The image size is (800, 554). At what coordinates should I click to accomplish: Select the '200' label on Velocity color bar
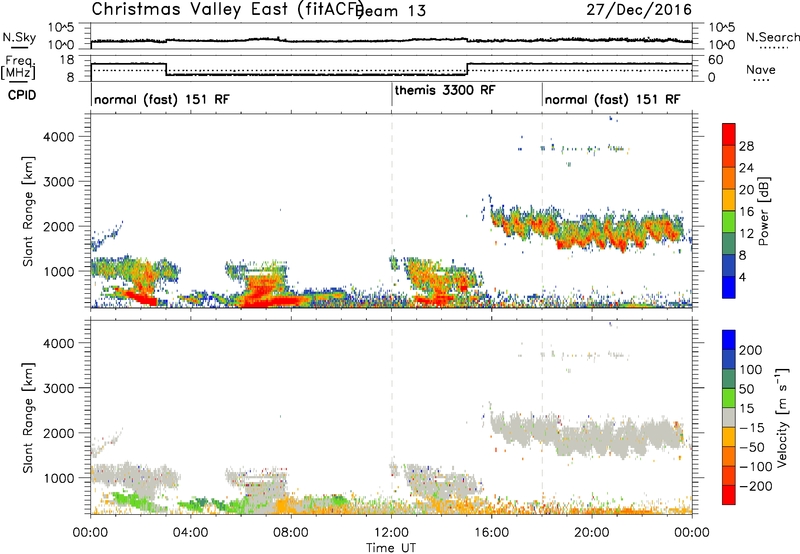(751, 350)
